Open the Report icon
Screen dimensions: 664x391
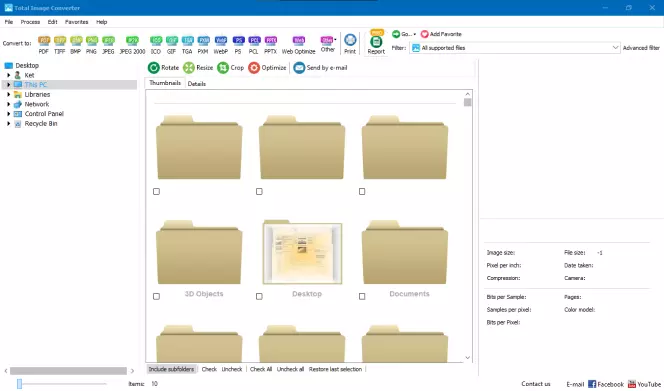coord(376,42)
